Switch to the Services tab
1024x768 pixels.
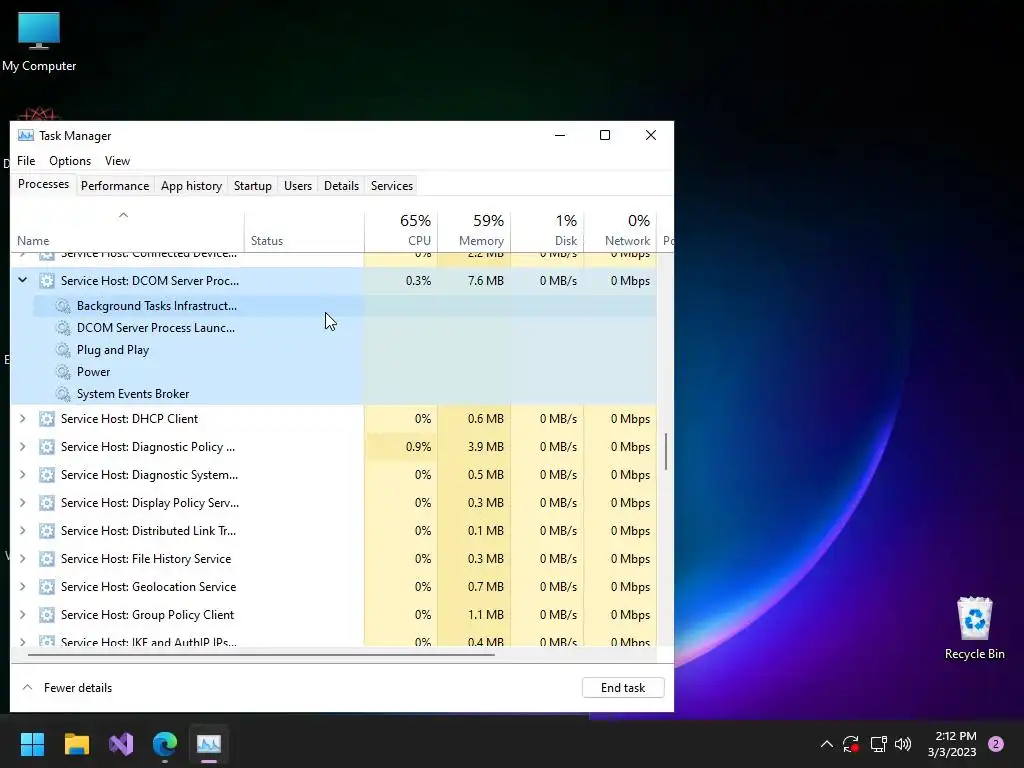click(392, 185)
